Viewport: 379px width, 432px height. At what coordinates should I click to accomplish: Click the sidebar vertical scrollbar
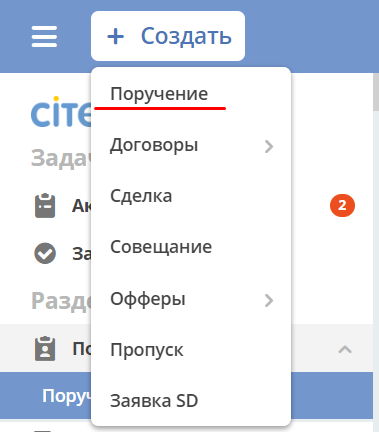coord(376,93)
